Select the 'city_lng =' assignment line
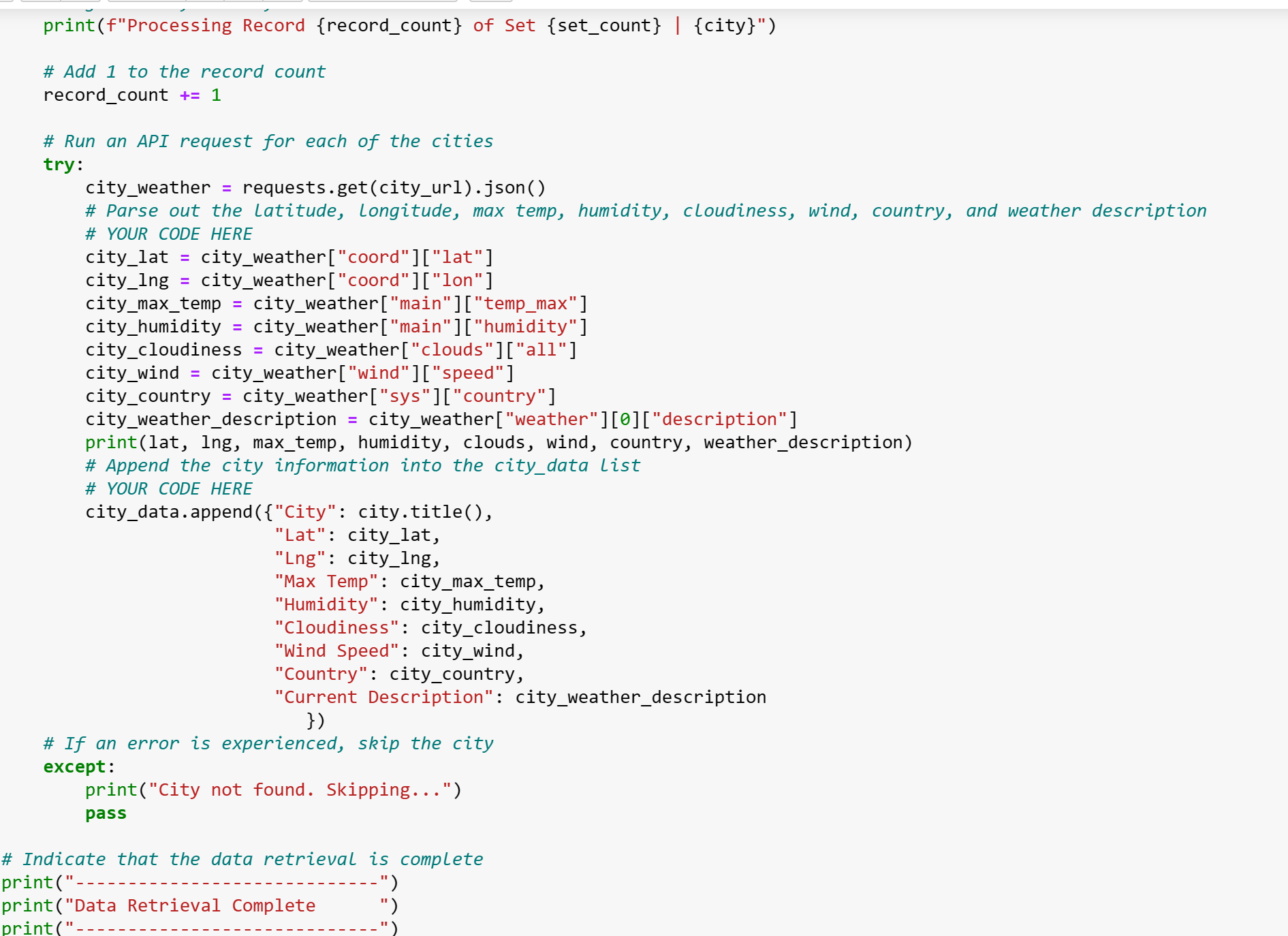1288x936 pixels. pos(289,281)
